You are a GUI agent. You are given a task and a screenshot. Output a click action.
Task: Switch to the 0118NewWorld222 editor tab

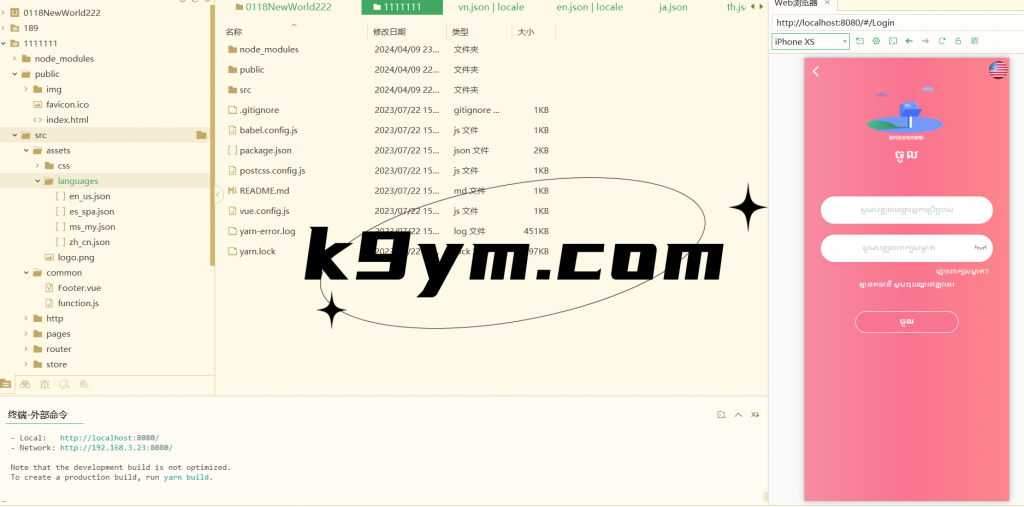point(282,7)
